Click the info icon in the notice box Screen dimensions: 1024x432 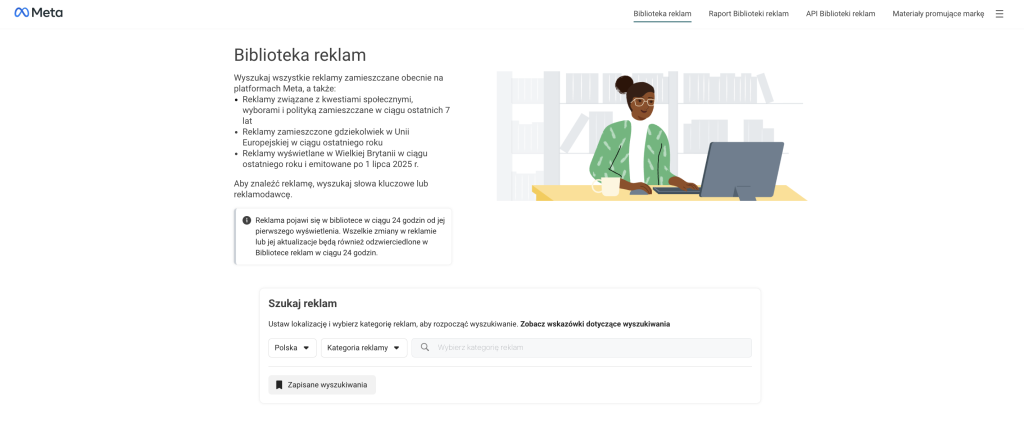point(246,220)
